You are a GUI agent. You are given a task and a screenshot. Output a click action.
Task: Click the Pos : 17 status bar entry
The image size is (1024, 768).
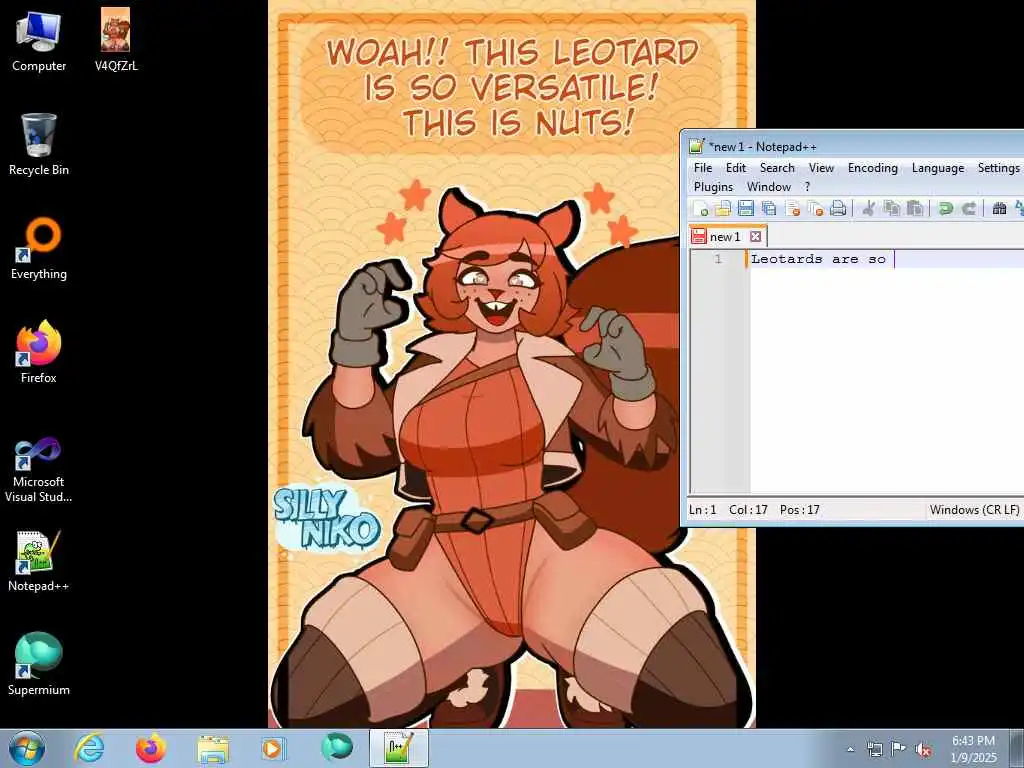pyautogui.click(x=799, y=510)
